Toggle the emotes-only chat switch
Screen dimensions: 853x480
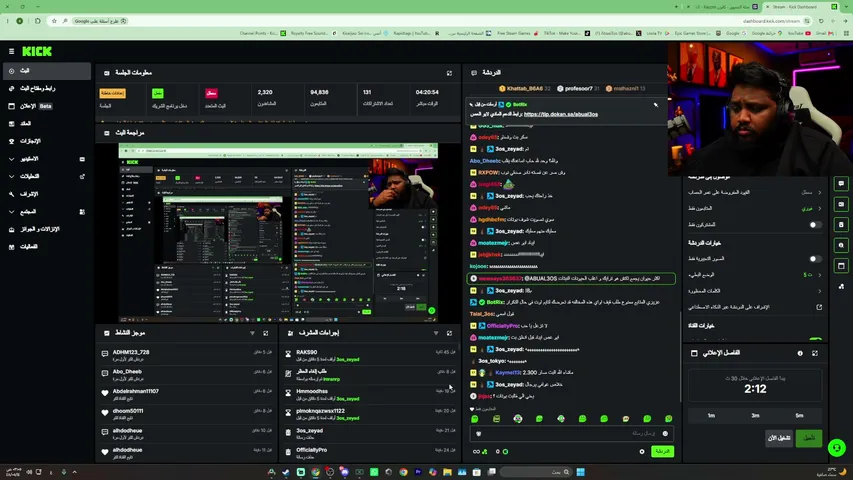click(815, 259)
